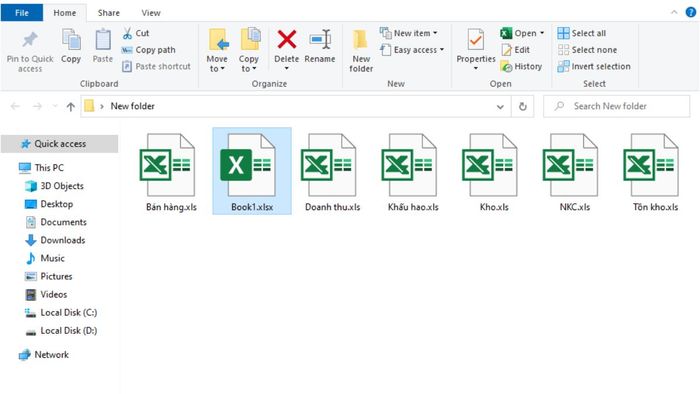Click the Refresh button beside address bar

(x=523, y=106)
